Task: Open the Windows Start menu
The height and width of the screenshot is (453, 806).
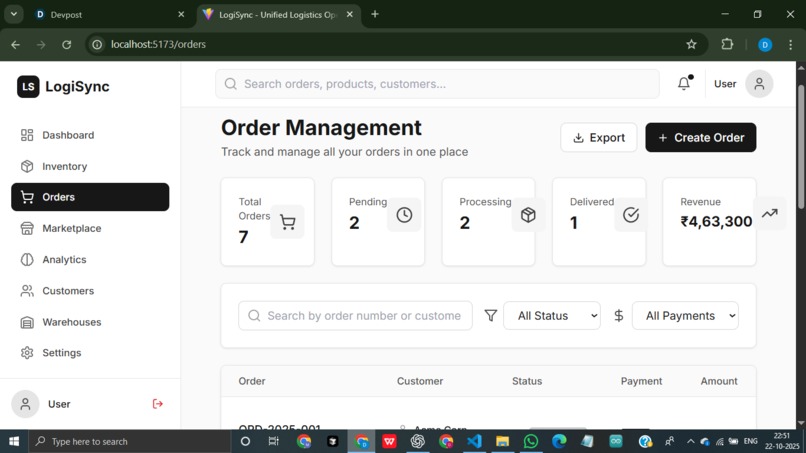Action: 14,441
